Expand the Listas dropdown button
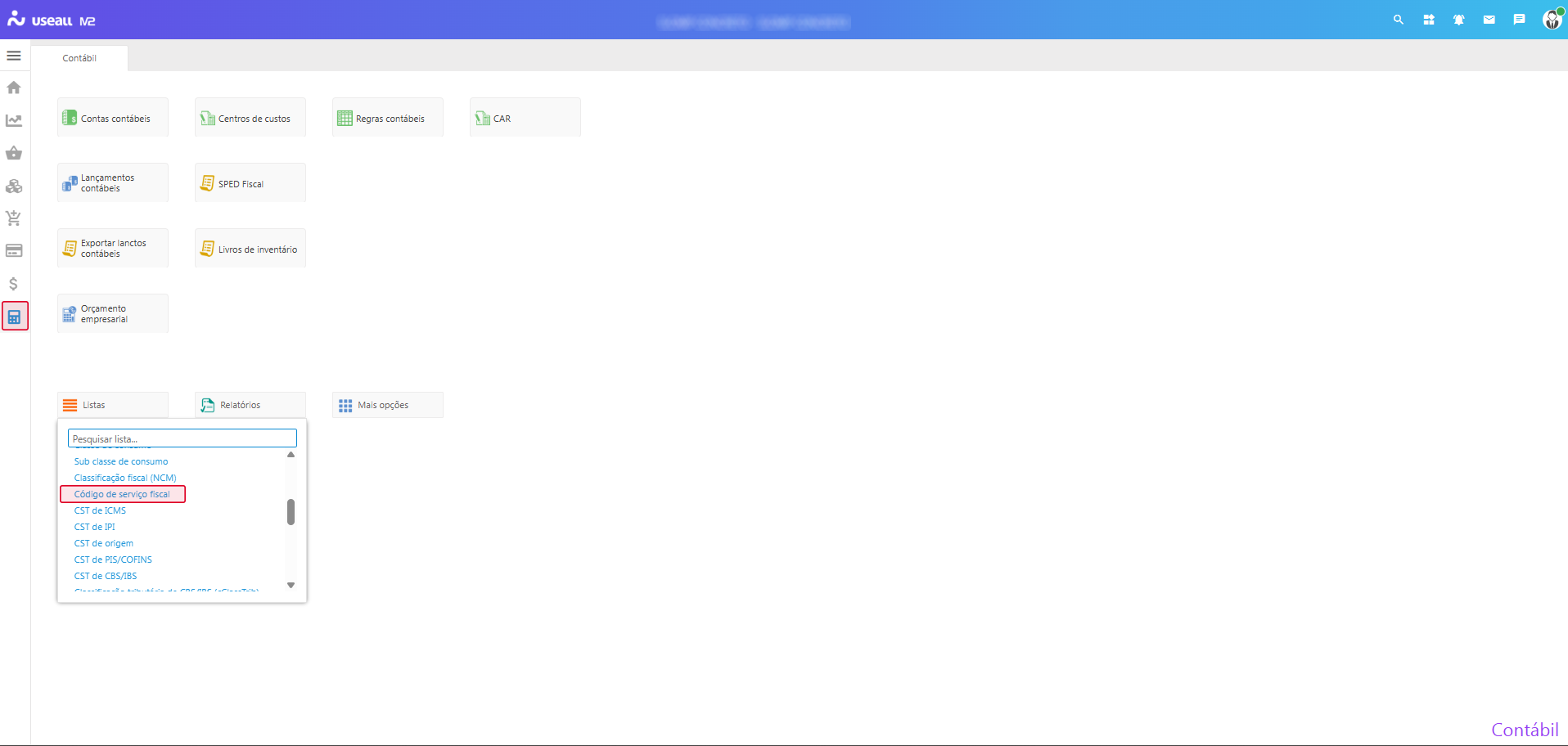The height and width of the screenshot is (746, 1568). click(x=113, y=405)
